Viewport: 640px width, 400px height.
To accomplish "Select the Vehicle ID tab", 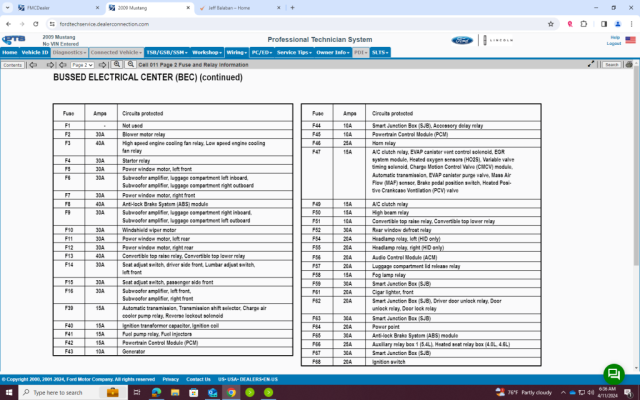I will pos(35,52).
